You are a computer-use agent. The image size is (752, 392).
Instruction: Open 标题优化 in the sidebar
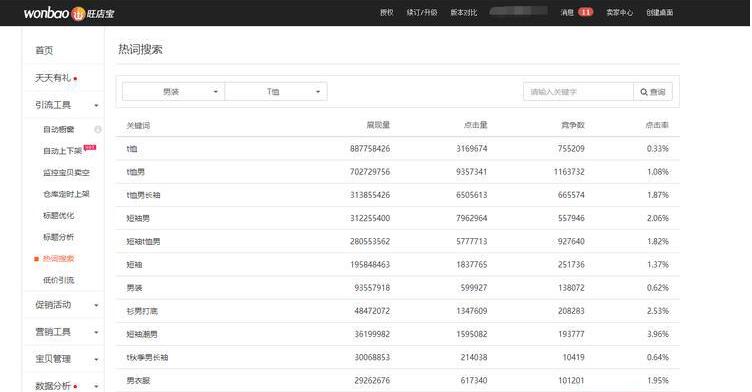[59, 215]
